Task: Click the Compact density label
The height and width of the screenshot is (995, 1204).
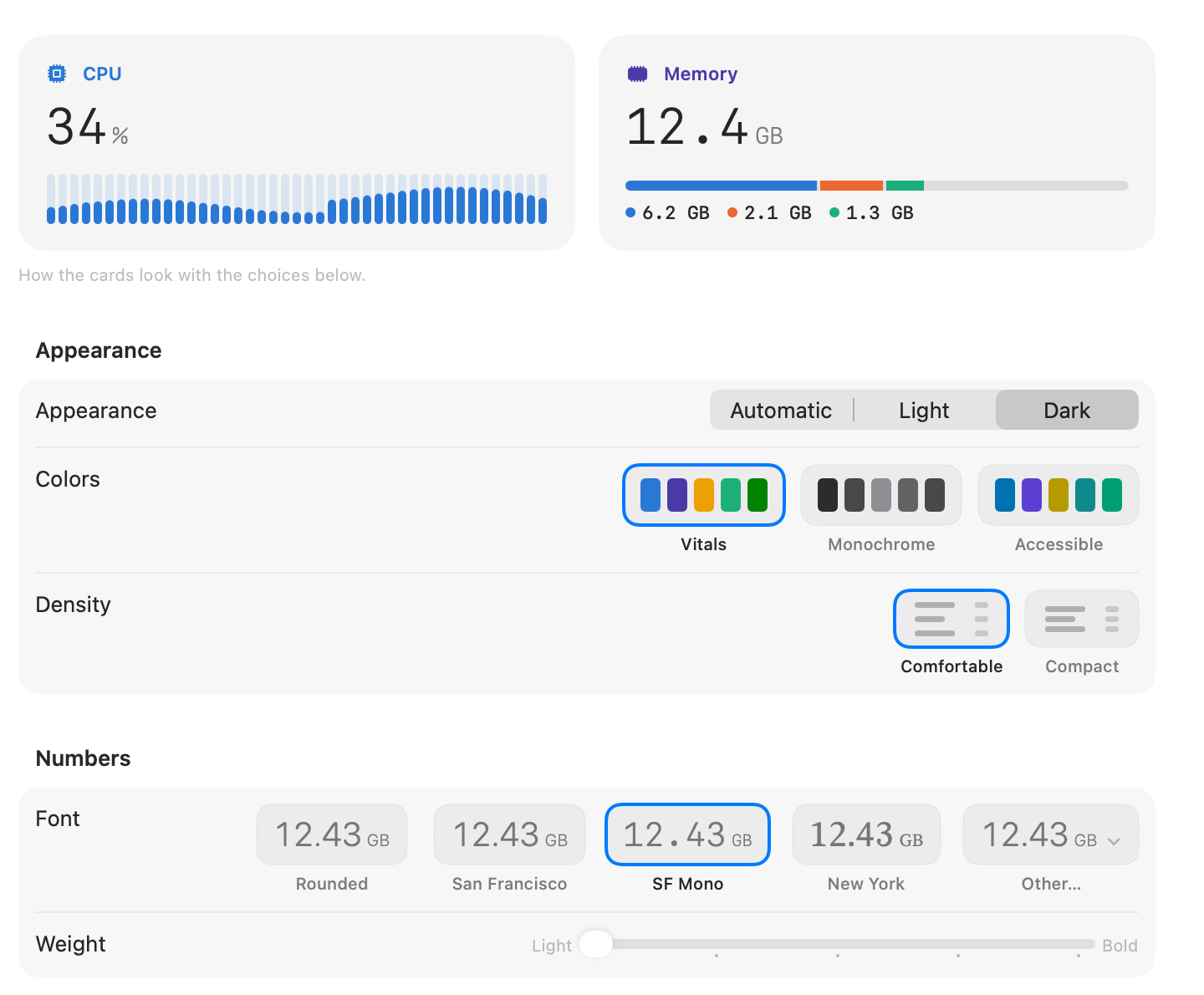Action: [1082, 666]
